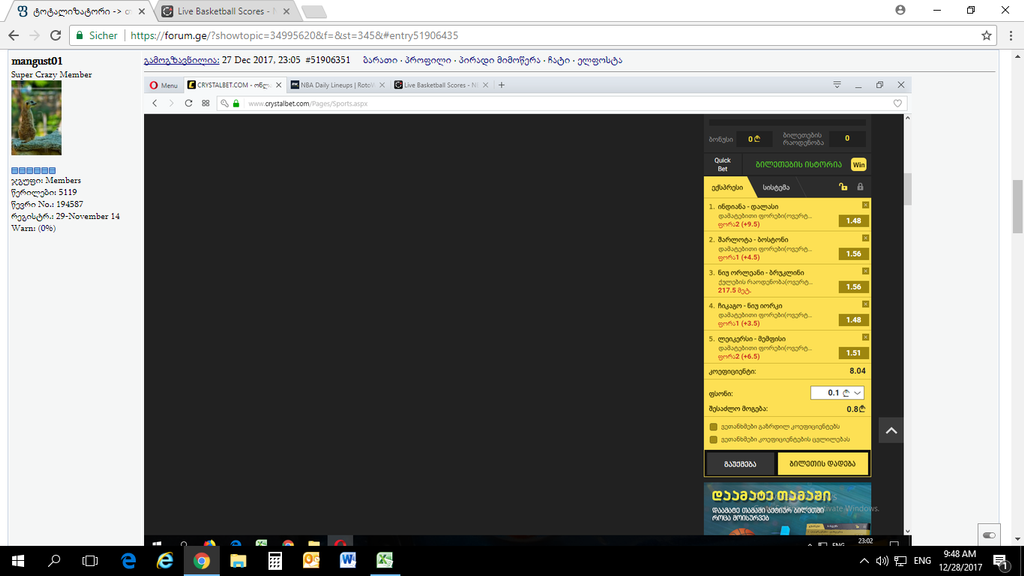Click the scroll-to-top chevron button

click(891, 430)
